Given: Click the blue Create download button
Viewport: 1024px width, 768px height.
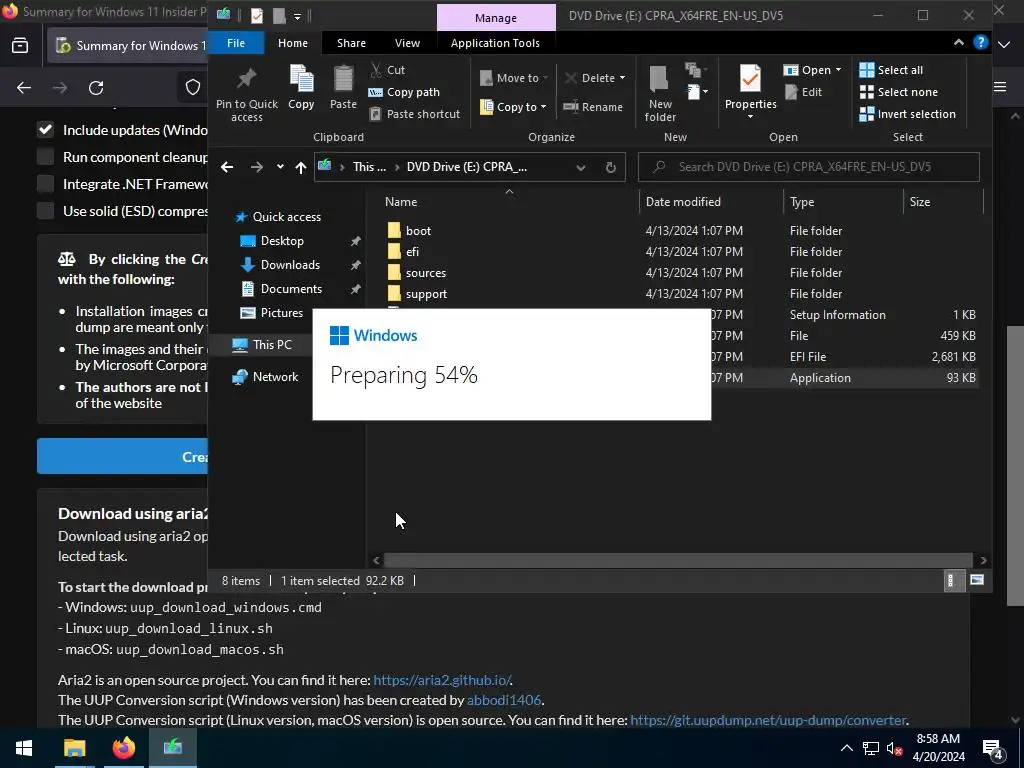Looking at the screenshot, I should 123,456.
